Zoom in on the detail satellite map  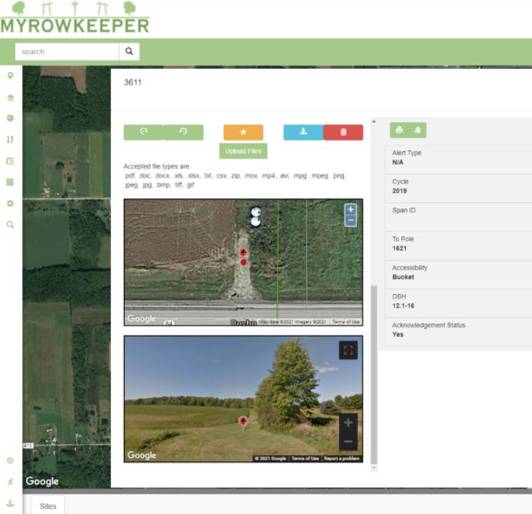coord(350,209)
